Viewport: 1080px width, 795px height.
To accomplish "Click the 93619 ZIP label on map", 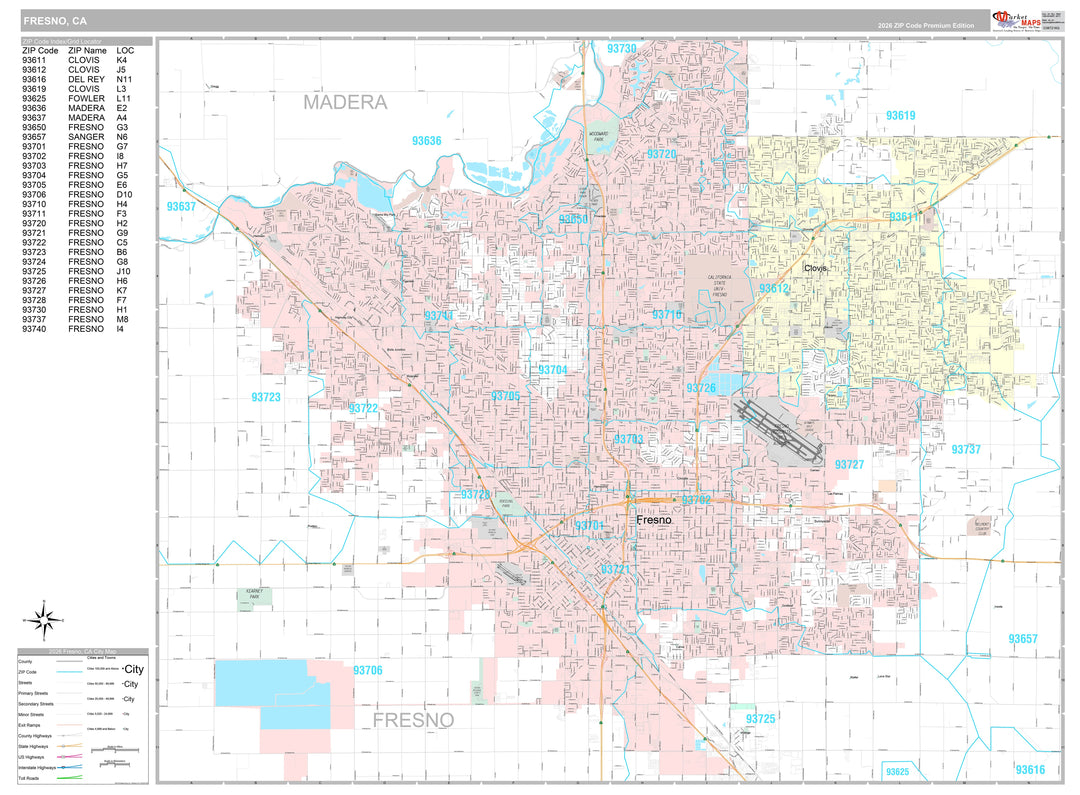I will [x=901, y=116].
